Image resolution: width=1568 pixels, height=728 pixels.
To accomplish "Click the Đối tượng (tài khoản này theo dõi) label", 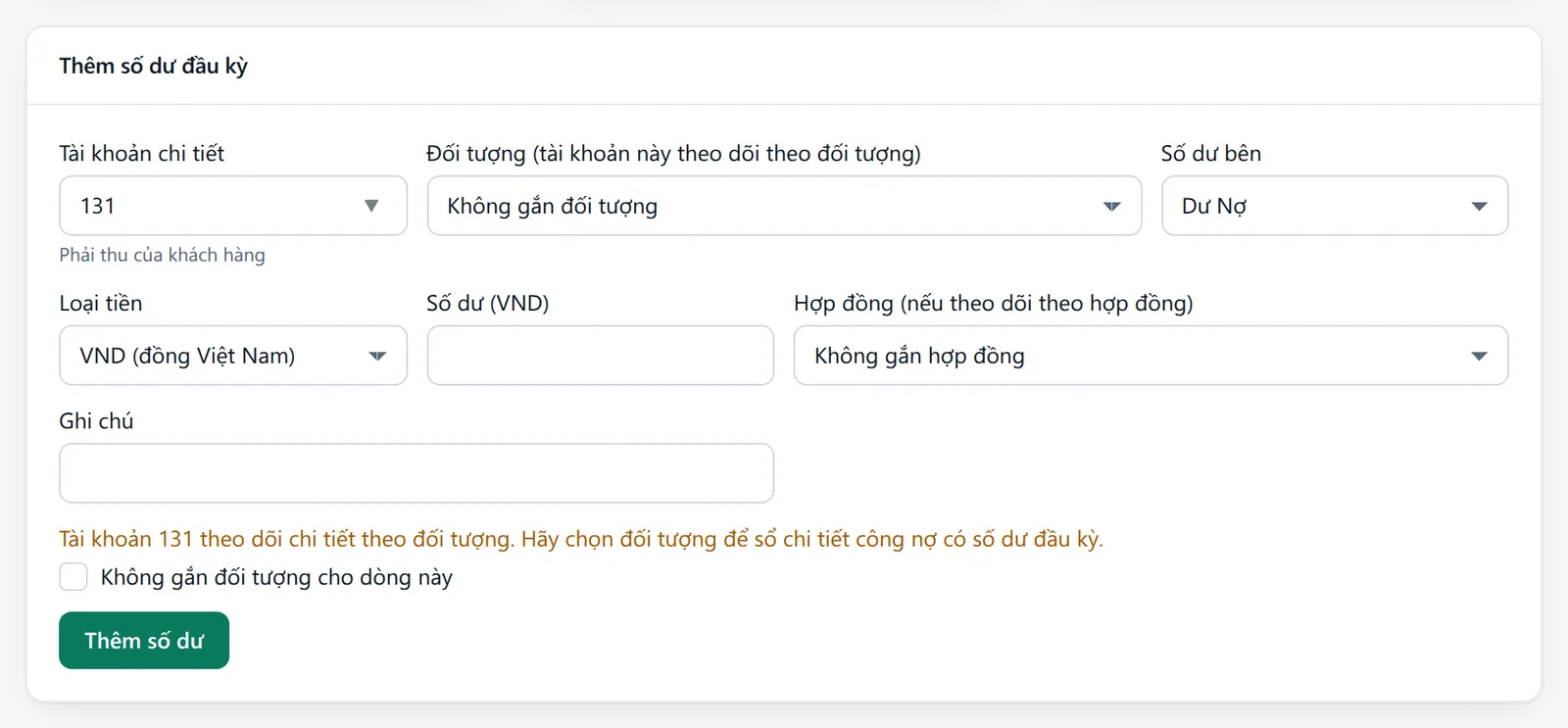I will [x=674, y=153].
